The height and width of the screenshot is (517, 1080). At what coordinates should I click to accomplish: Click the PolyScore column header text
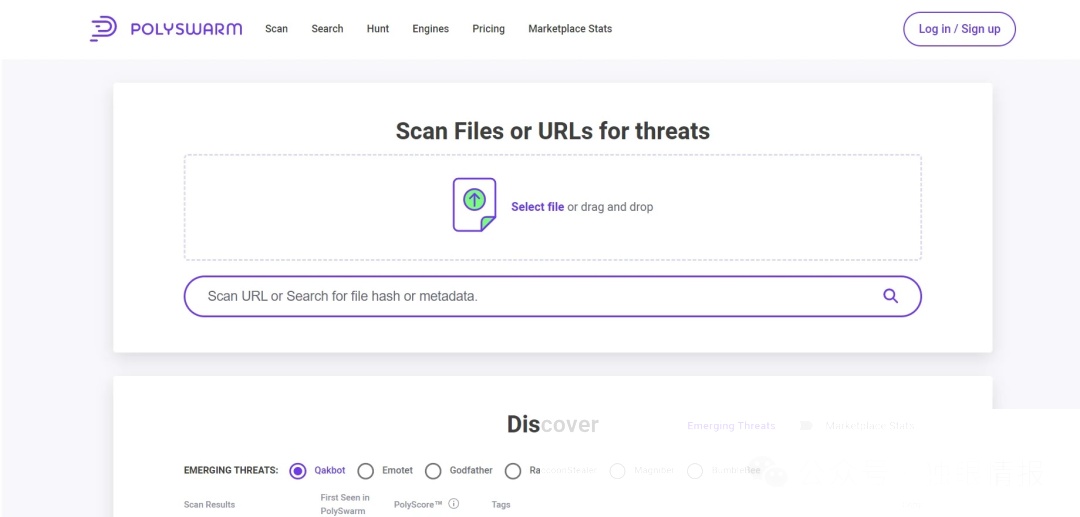(x=418, y=505)
